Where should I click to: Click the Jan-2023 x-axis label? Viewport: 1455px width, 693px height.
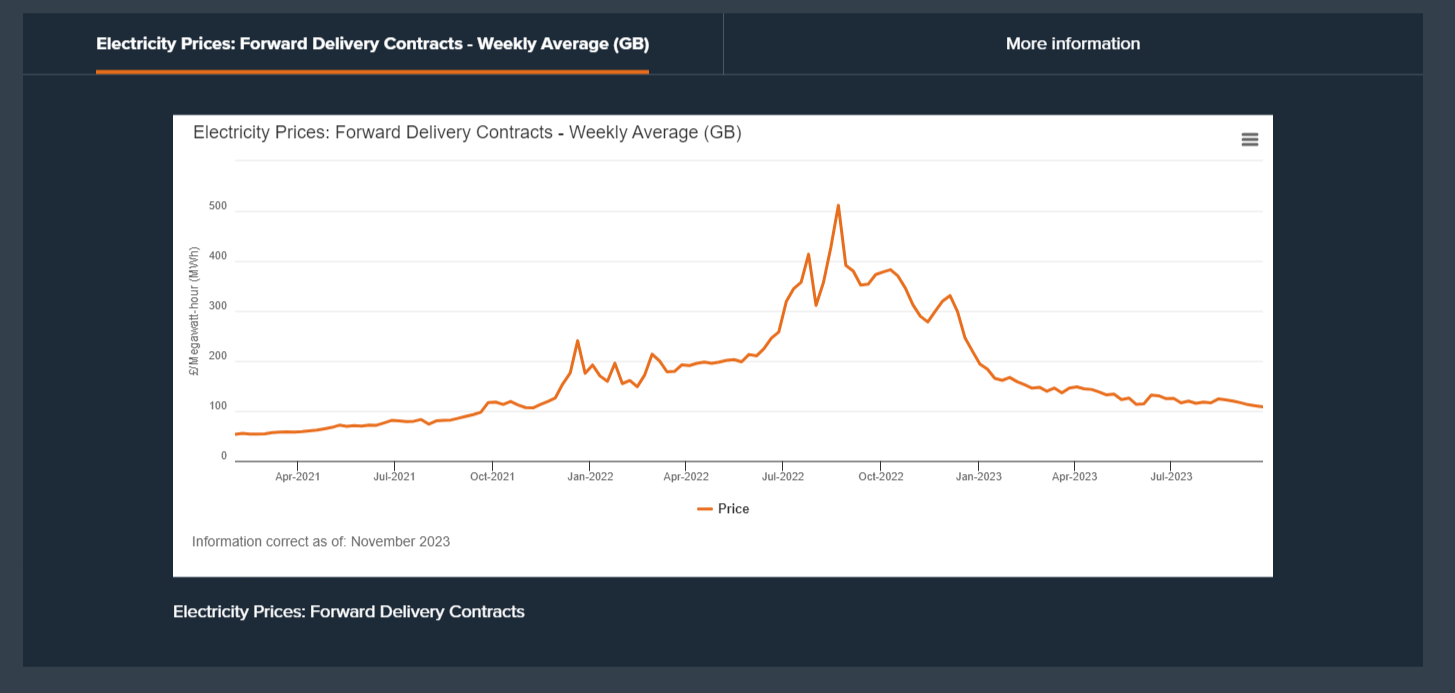[978, 477]
